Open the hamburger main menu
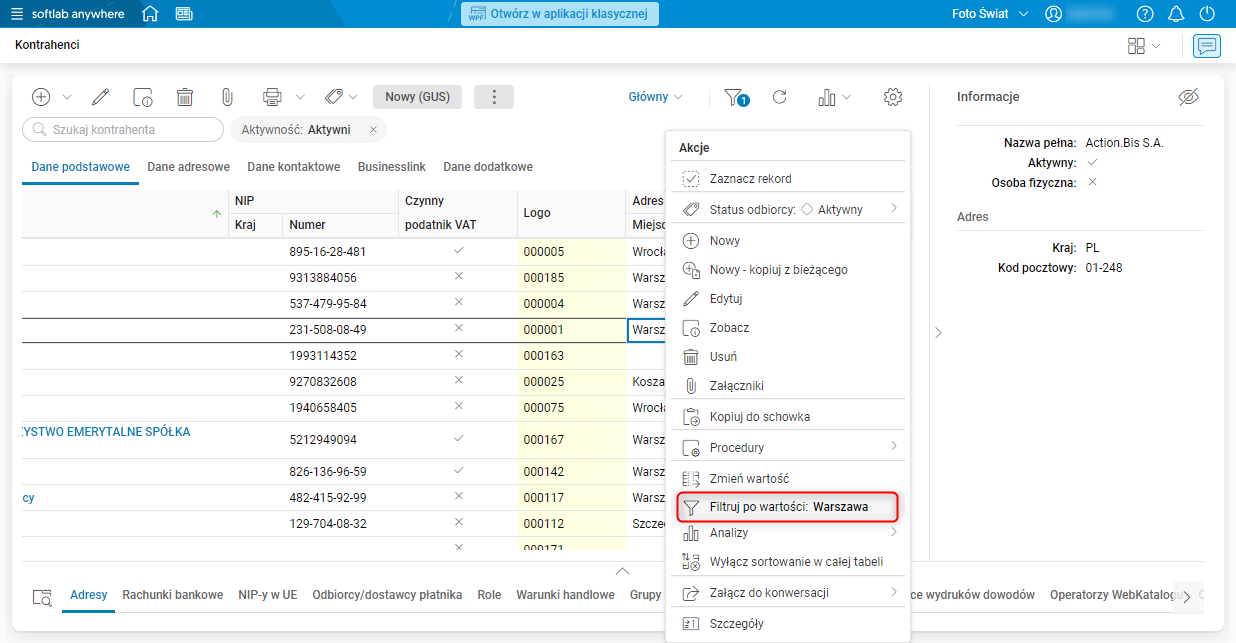This screenshot has height=643, width=1236. [18, 14]
